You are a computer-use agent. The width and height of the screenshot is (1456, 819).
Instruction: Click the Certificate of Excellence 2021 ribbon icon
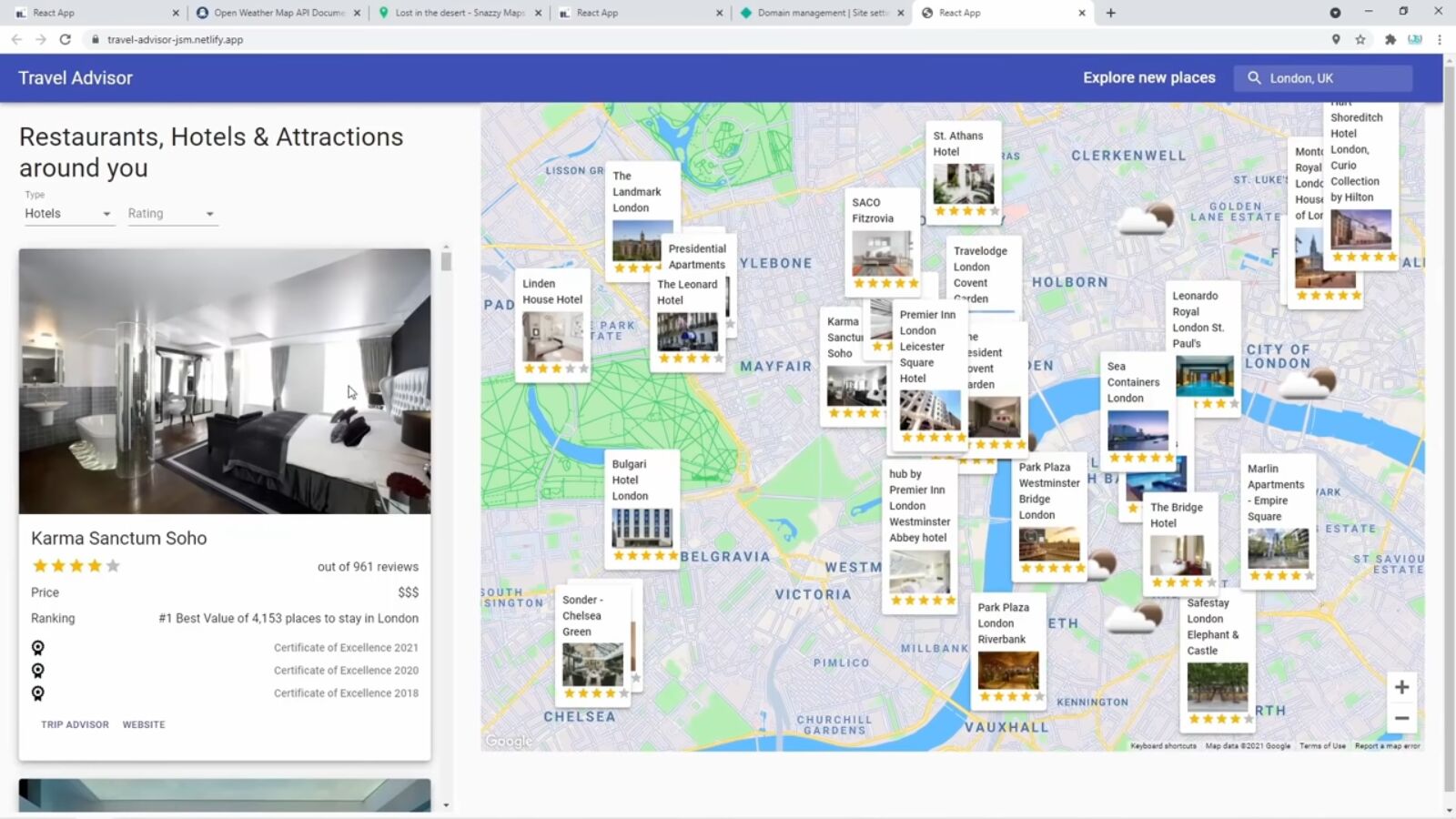click(x=37, y=647)
